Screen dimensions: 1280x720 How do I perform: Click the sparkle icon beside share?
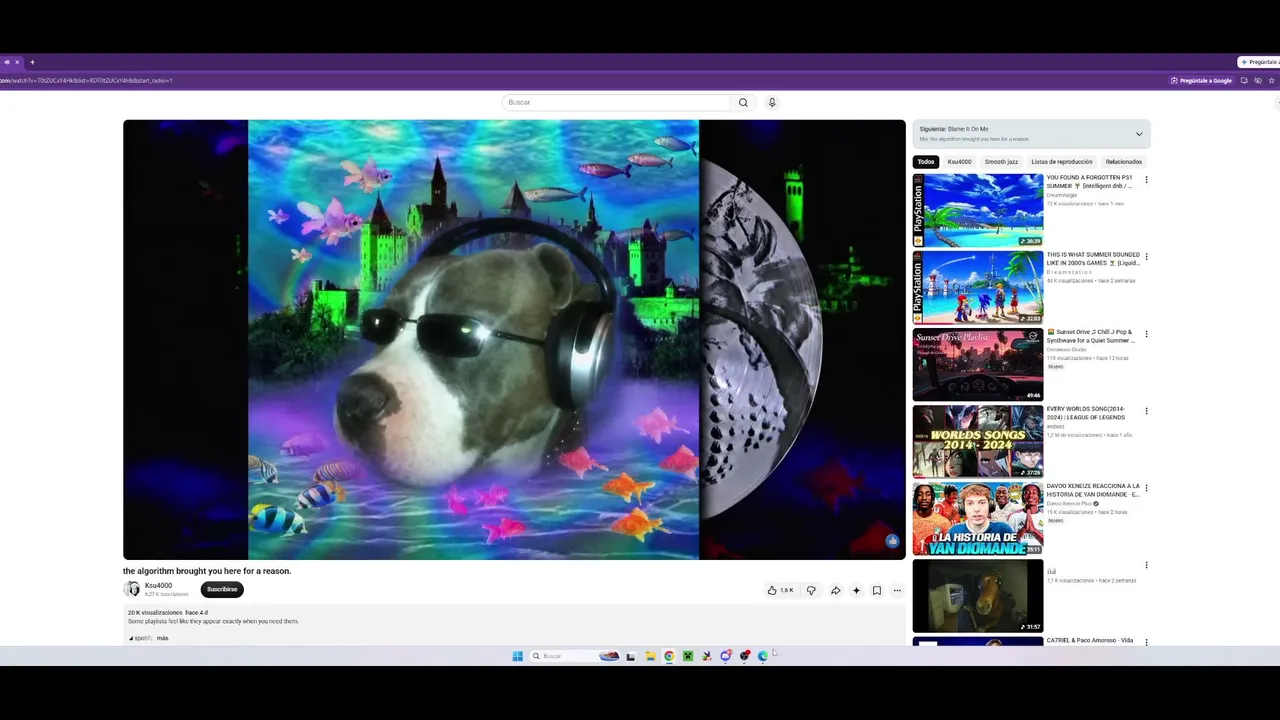pos(856,590)
